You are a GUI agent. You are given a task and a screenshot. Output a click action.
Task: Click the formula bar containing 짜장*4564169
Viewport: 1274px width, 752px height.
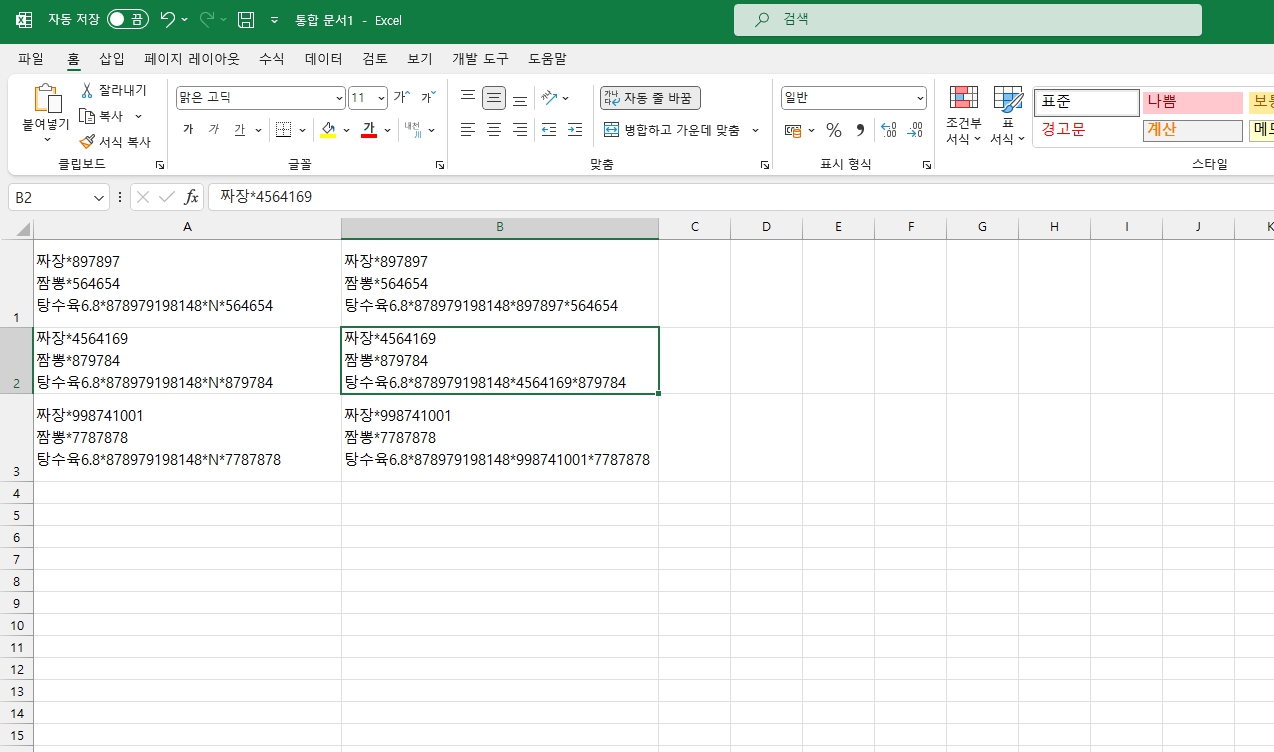[740, 198]
